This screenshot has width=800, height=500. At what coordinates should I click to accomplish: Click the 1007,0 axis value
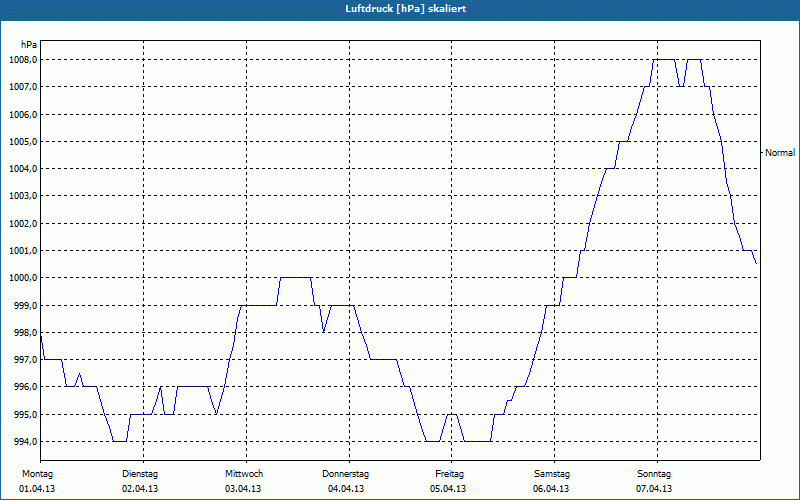click(x=23, y=87)
